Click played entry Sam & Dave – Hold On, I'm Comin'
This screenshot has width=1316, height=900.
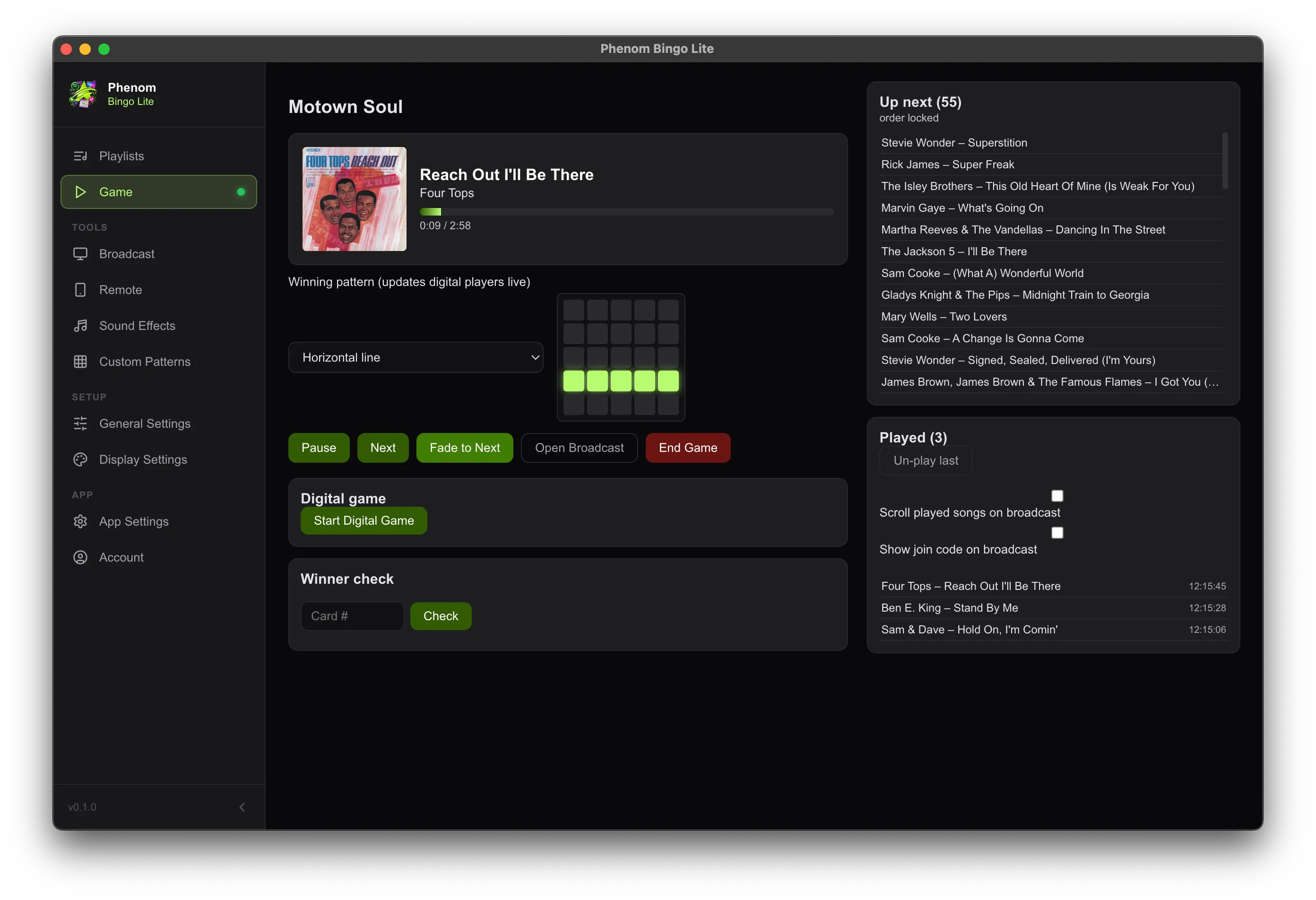click(x=1053, y=630)
